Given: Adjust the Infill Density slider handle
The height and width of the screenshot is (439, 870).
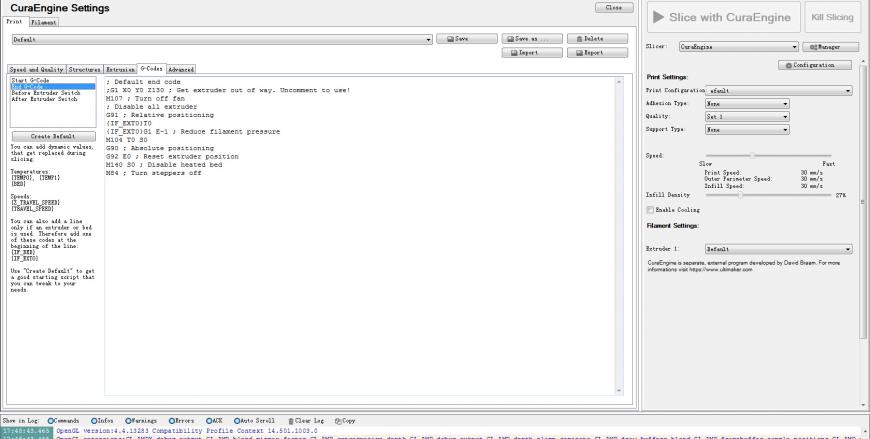Looking at the screenshot, I should pos(739,195).
